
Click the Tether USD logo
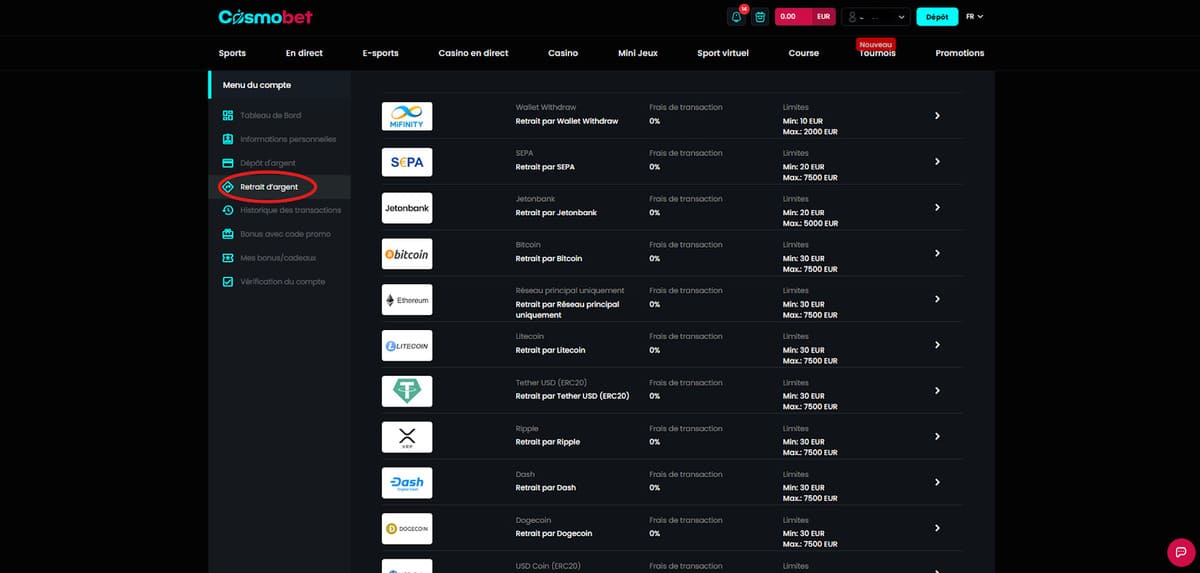click(407, 391)
